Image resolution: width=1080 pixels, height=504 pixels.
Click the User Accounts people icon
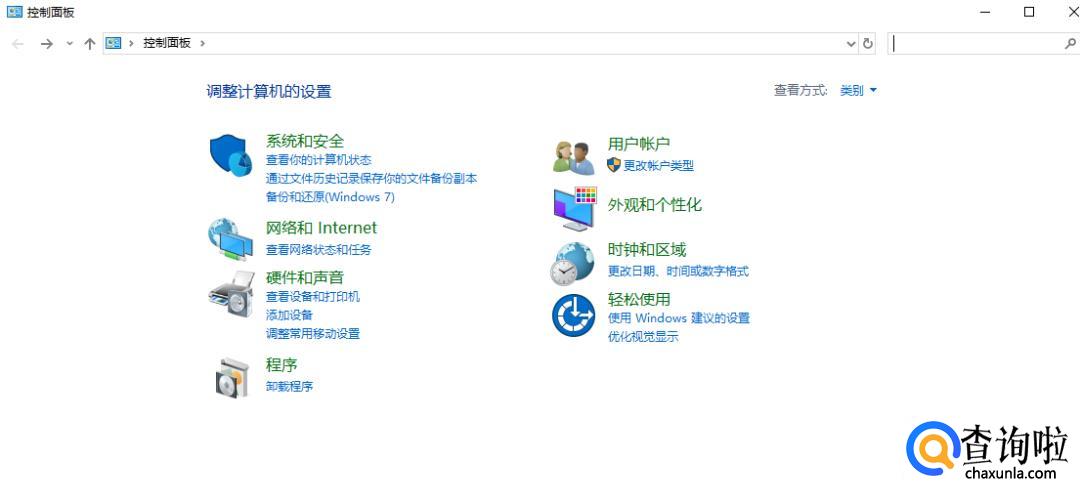point(574,157)
